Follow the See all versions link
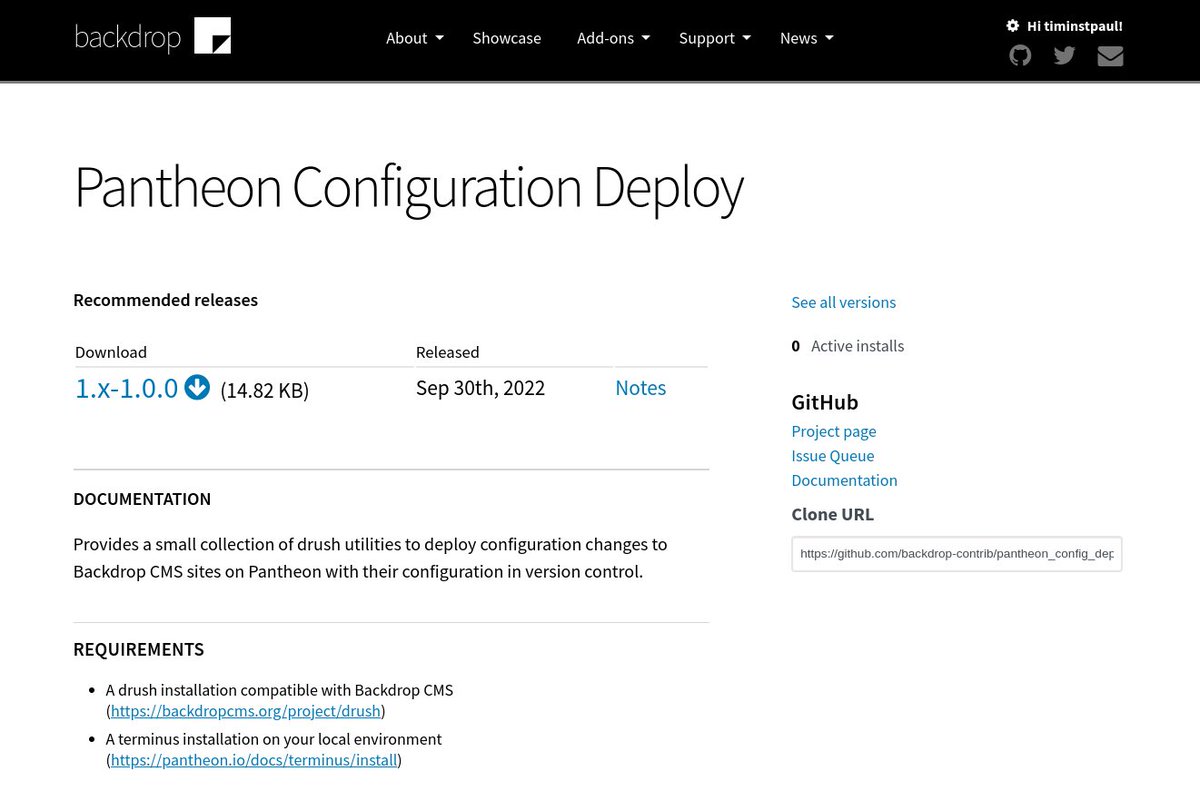This screenshot has width=1200, height=791. coord(844,302)
